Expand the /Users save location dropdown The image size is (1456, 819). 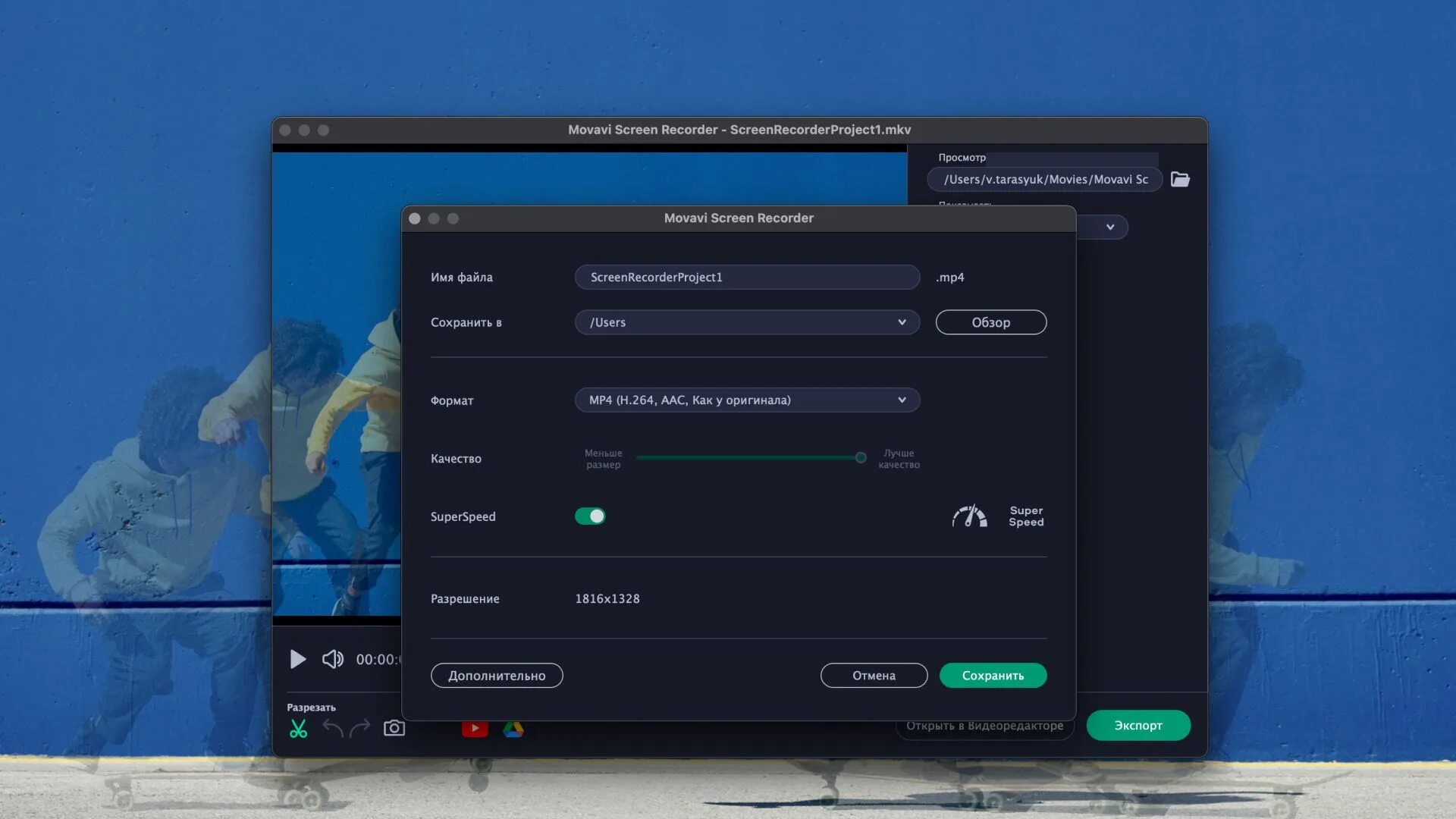[901, 322]
